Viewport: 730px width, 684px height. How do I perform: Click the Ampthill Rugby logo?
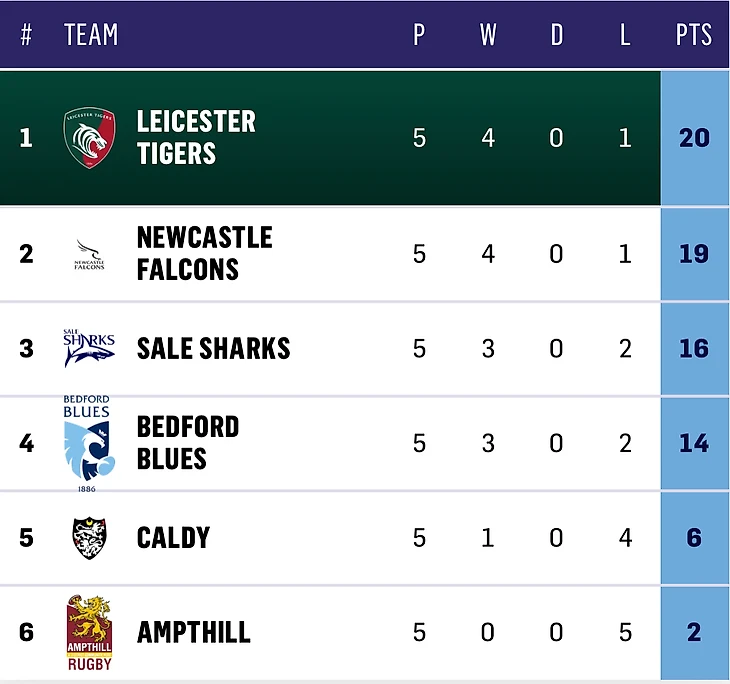click(89, 633)
